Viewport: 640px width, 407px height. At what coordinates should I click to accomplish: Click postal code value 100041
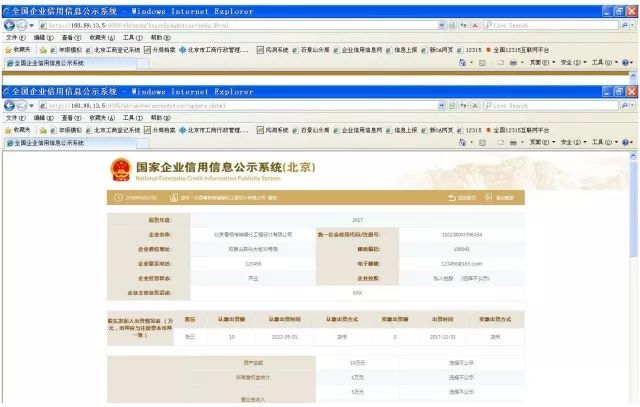pyautogui.click(x=461, y=249)
